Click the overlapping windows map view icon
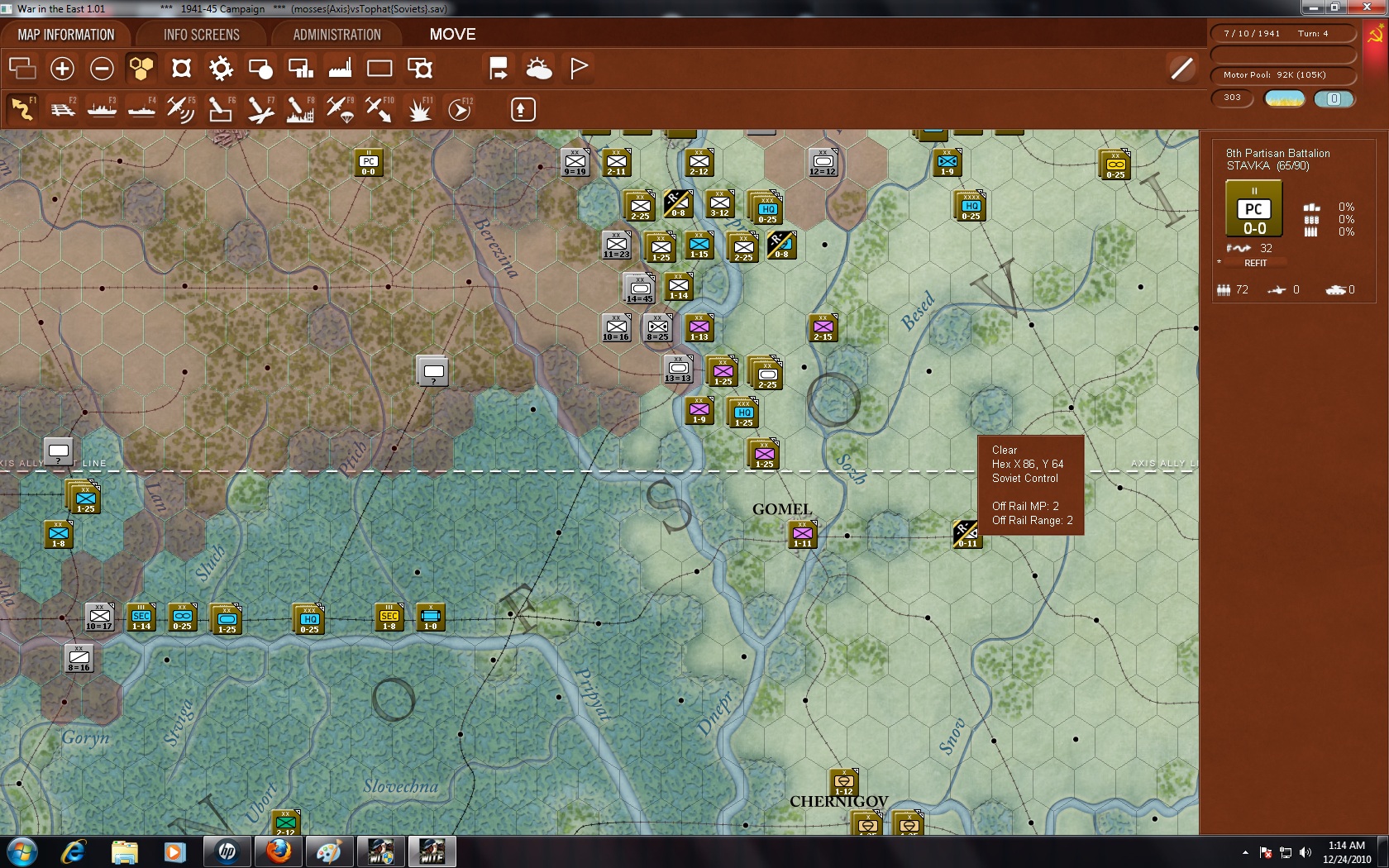 [x=22, y=68]
